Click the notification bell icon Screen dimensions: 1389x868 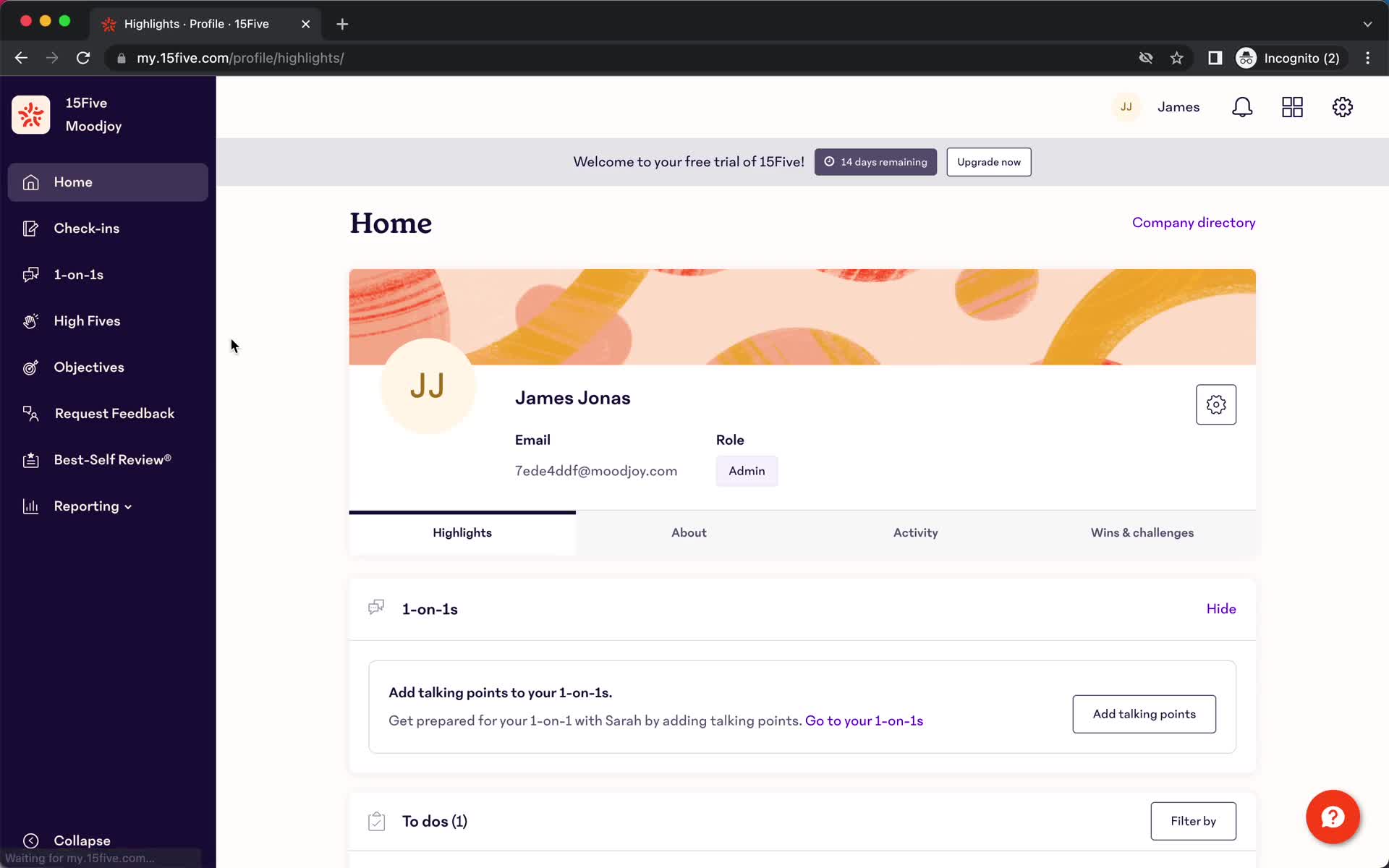(1243, 107)
